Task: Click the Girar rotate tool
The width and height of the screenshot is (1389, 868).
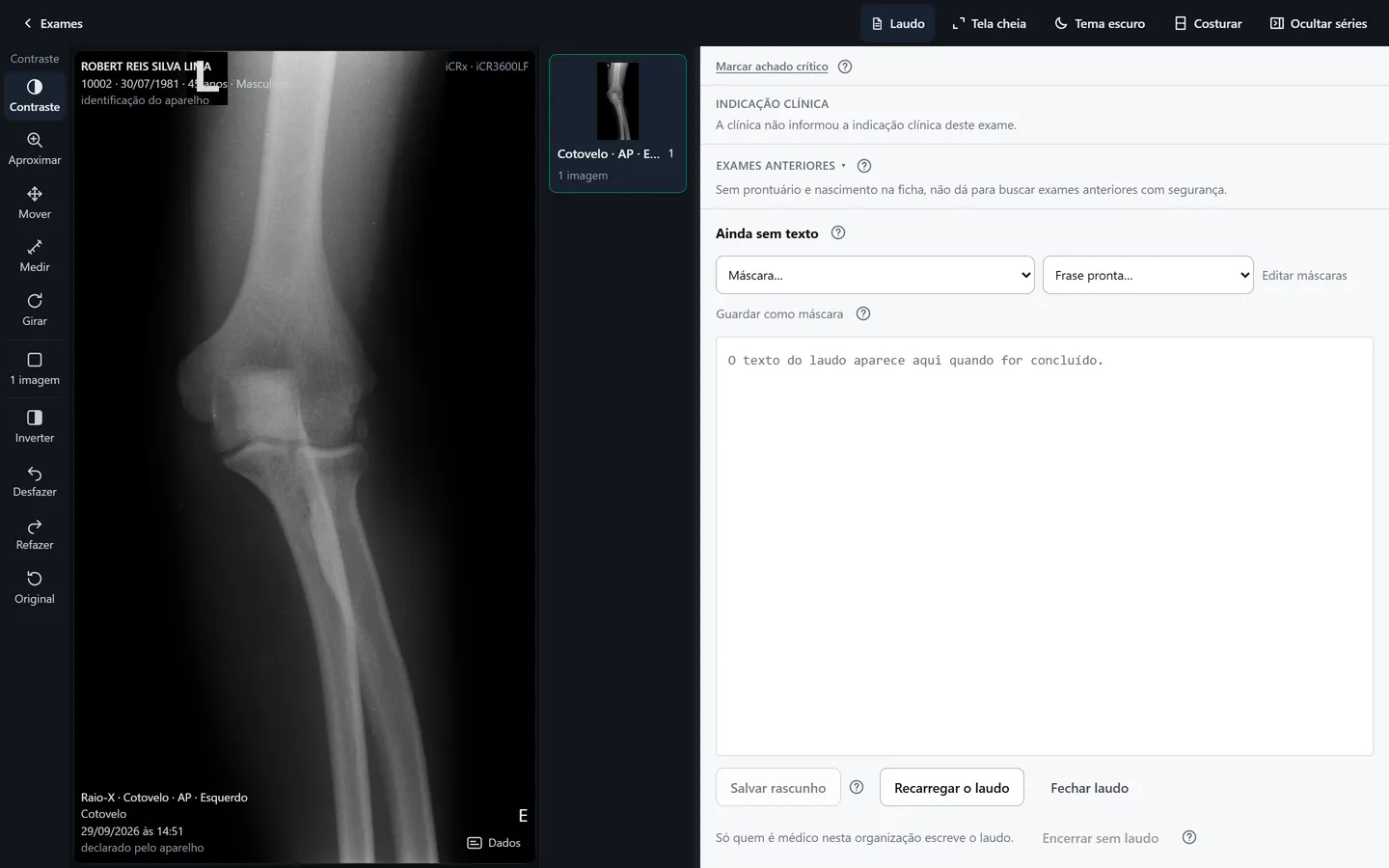Action: coord(35,310)
